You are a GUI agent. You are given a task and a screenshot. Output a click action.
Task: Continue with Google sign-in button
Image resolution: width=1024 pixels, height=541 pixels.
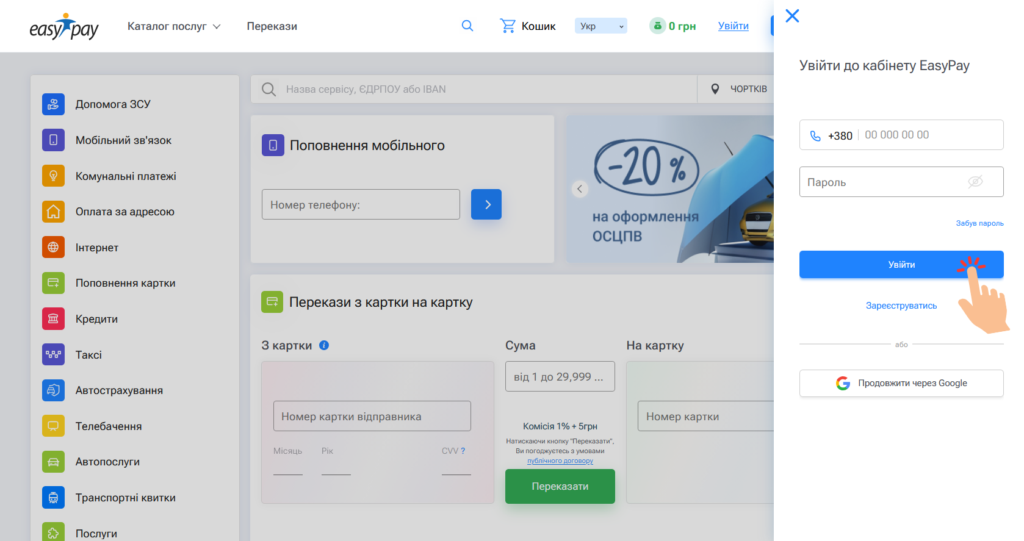click(x=901, y=383)
